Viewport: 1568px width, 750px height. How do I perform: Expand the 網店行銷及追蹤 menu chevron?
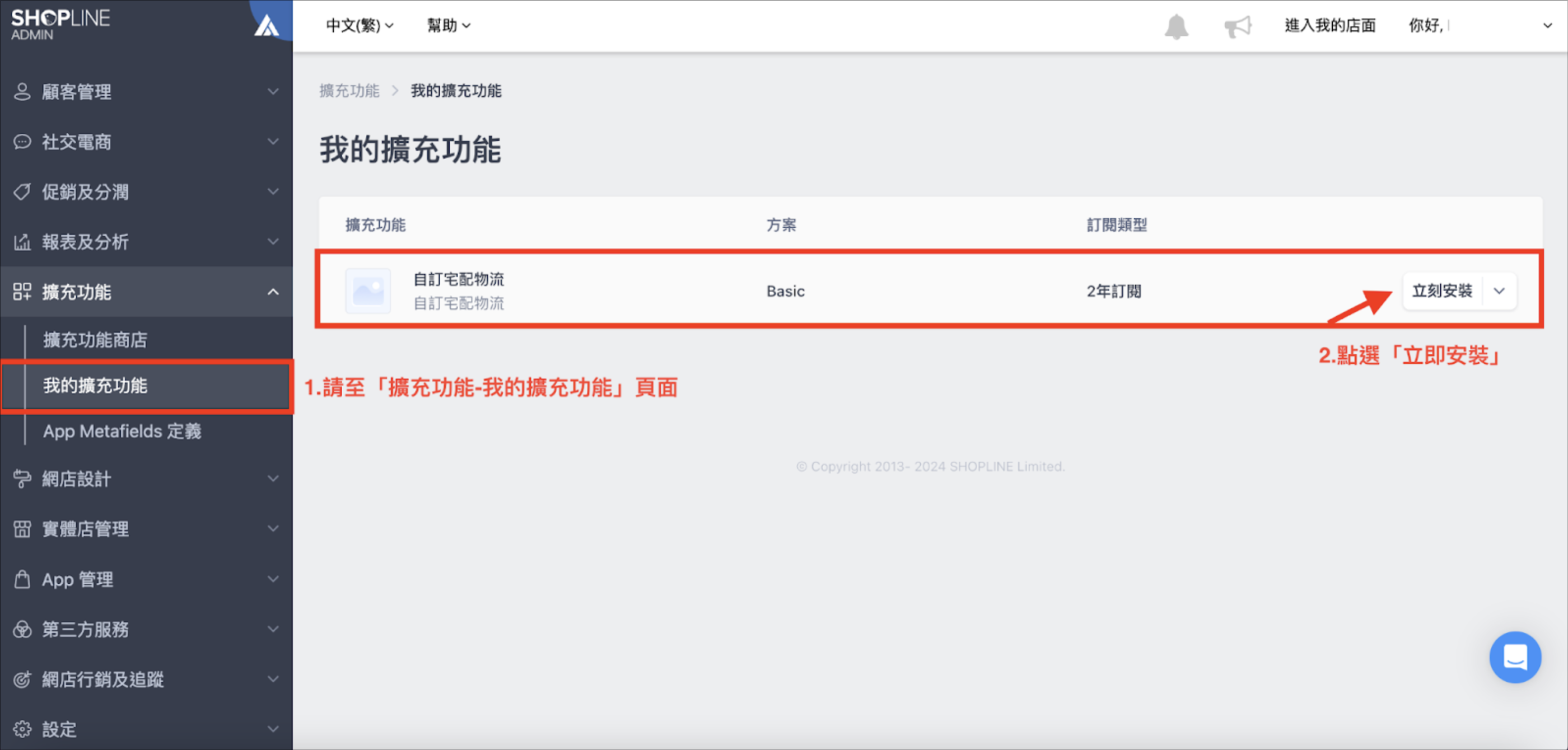tap(273, 678)
